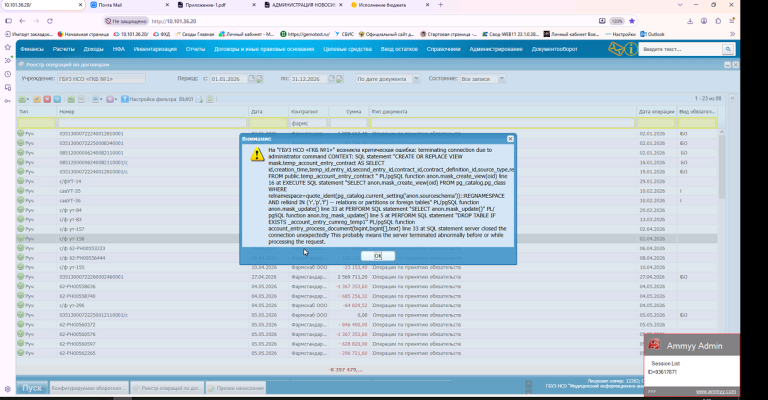The width and height of the screenshot is (768, 400).
Task: Click the add record toolbar icon
Action: click(x=22, y=99)
